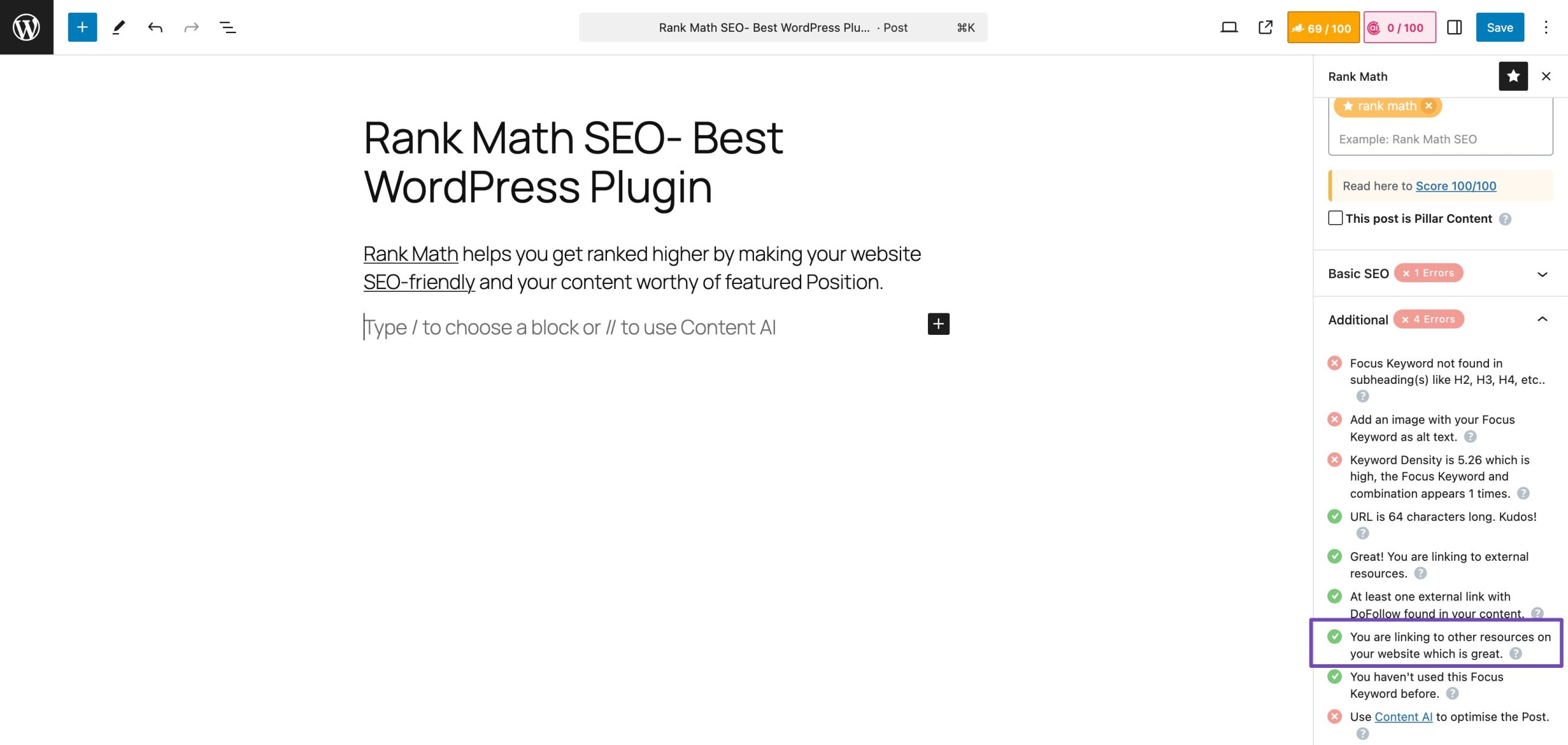Open the Score 100/100 link
This screenshot has height=745, width=1568.
click(1457, 185)
